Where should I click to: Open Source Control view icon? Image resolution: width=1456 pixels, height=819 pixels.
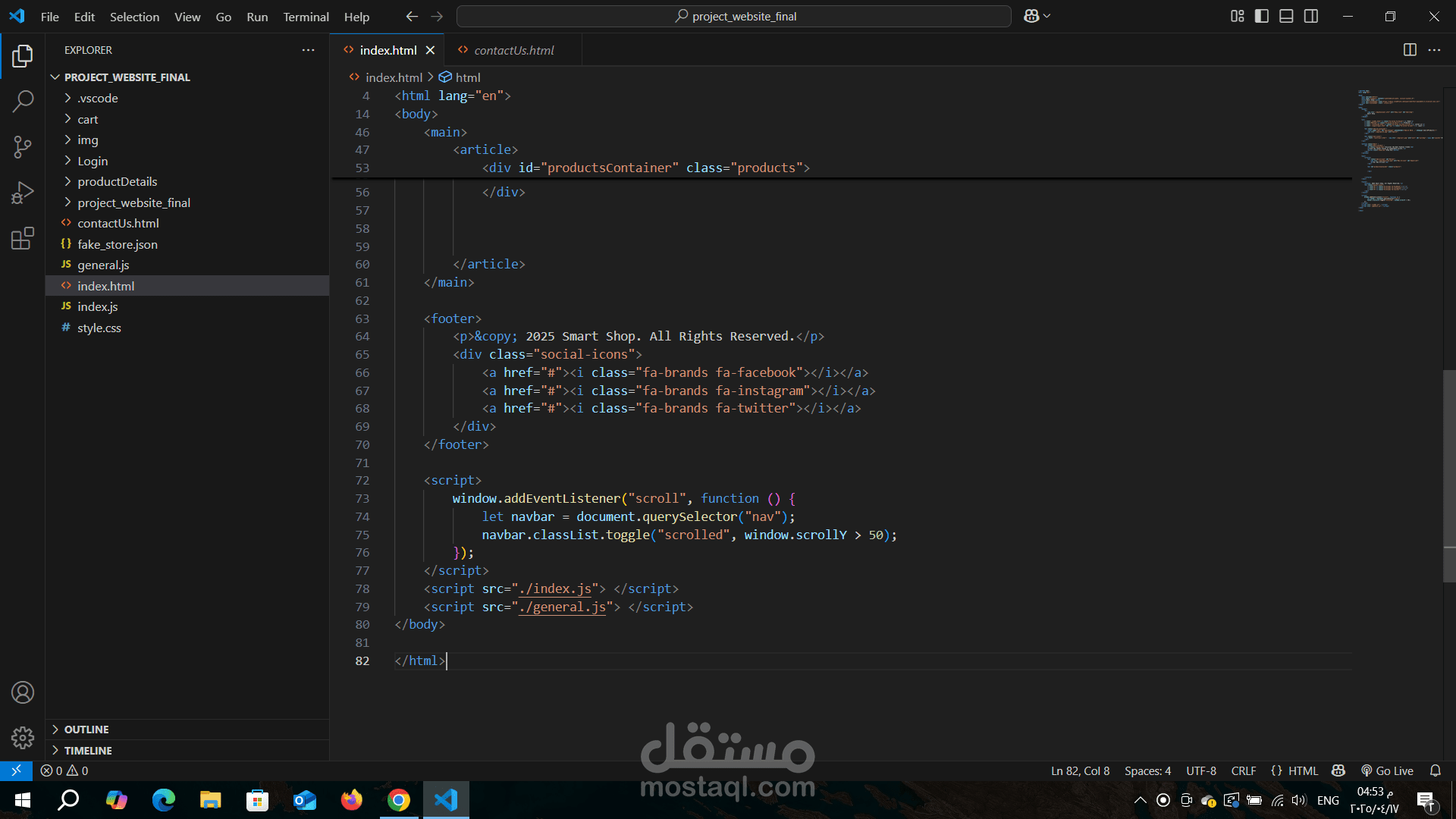coord(23,147)
